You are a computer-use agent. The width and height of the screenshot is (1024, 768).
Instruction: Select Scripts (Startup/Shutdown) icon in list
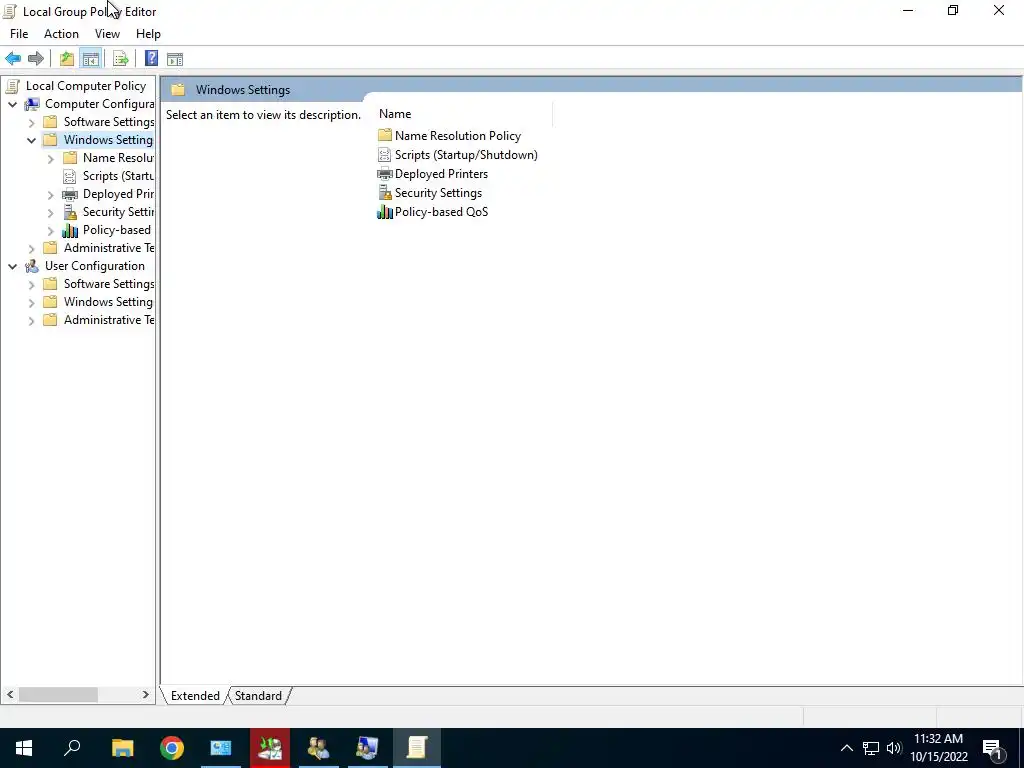tap(385, 155)
